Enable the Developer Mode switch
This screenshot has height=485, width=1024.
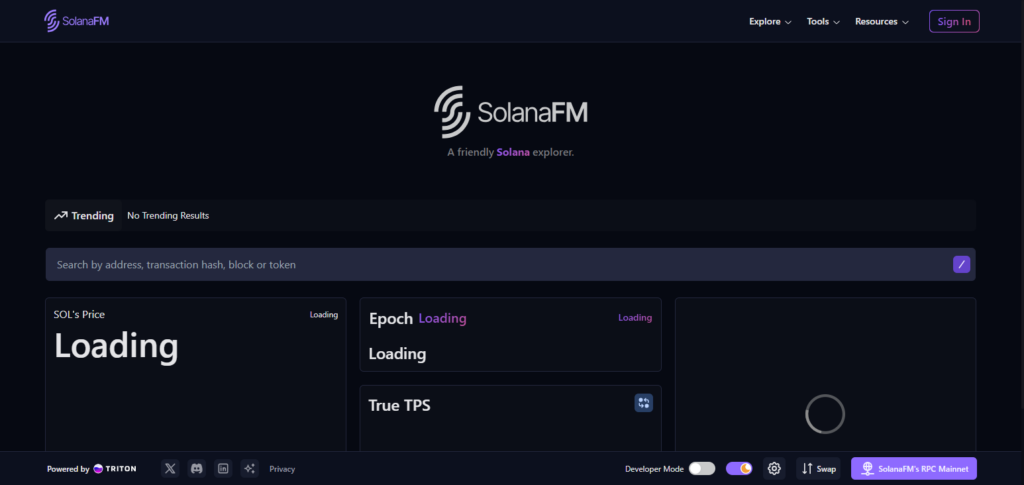click(702, 469)
